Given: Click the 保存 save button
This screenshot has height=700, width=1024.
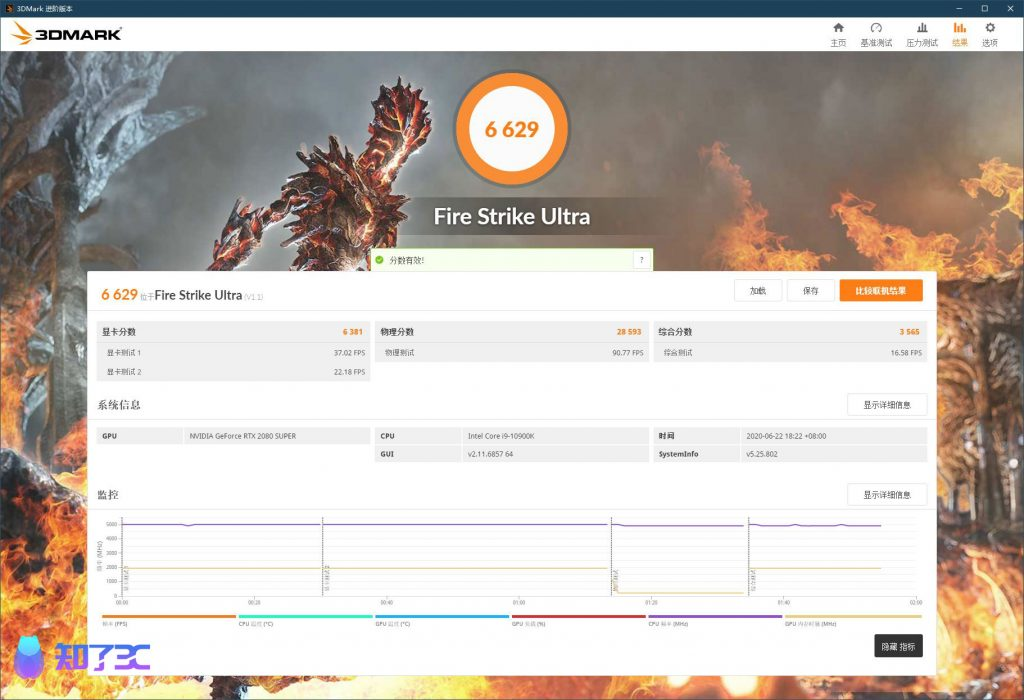Looking at the screenshot, I should point(810,291).
